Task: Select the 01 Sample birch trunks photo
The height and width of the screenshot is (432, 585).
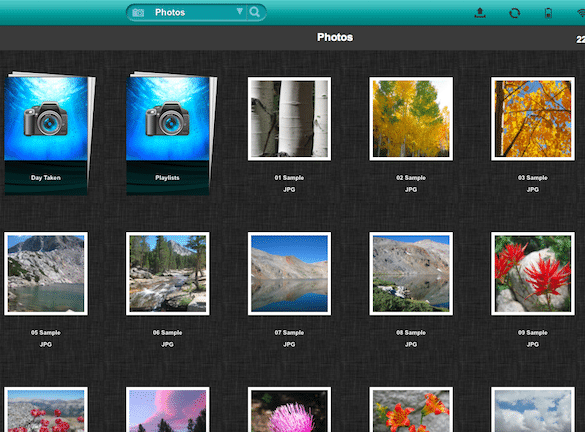Action: (x=289, y=119)
